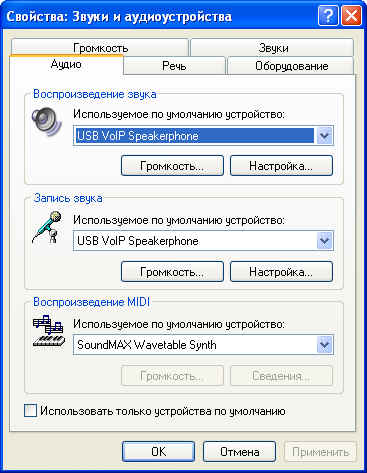The height and width of the screenshot is (473, 367).
Task: Click the dialog title bar text
Action: coord(119,16)
